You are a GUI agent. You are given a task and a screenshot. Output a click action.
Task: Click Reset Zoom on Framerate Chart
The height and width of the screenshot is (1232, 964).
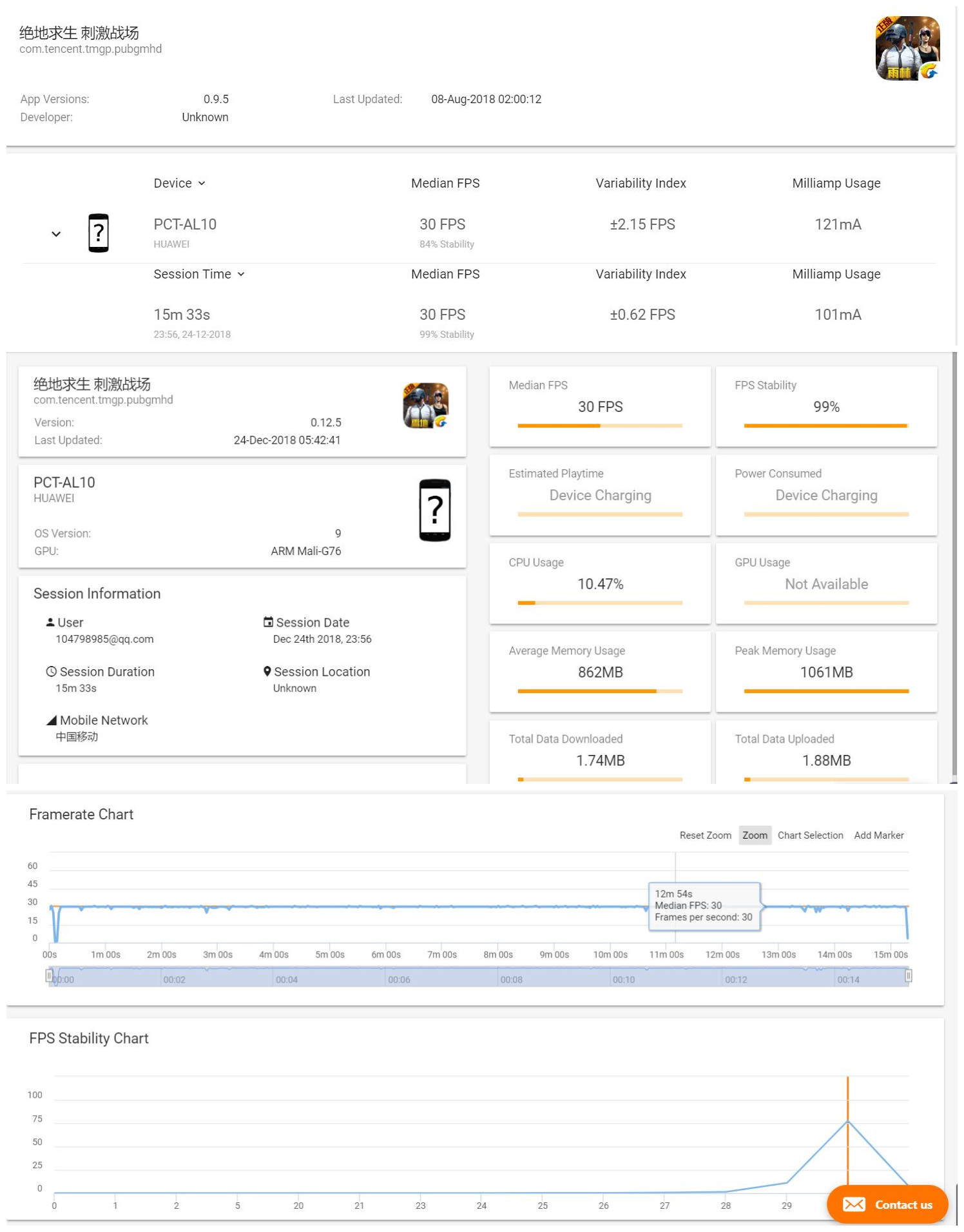(x=705, y=835)
